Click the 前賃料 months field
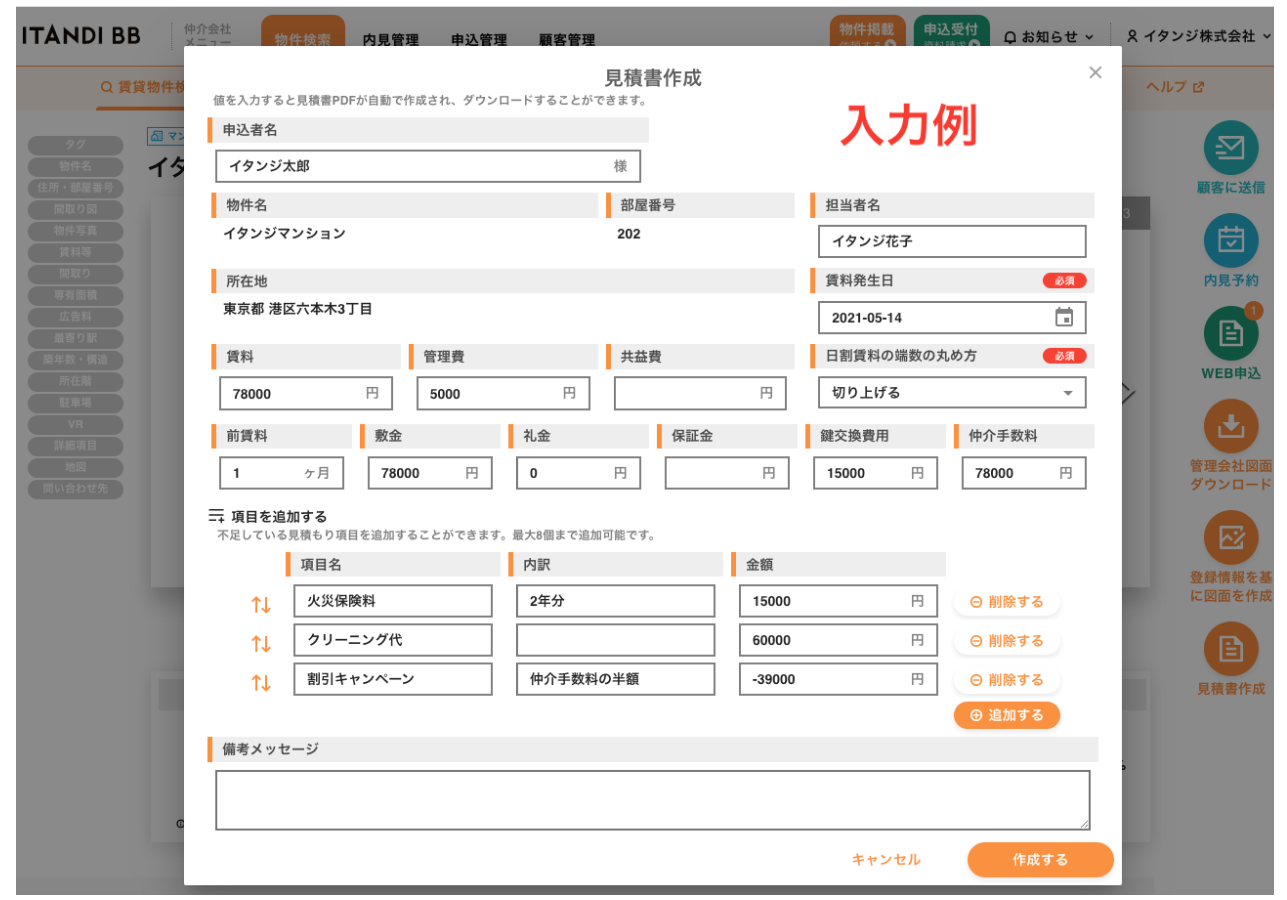The image size is (1287, 900). (x=281, y=473)
